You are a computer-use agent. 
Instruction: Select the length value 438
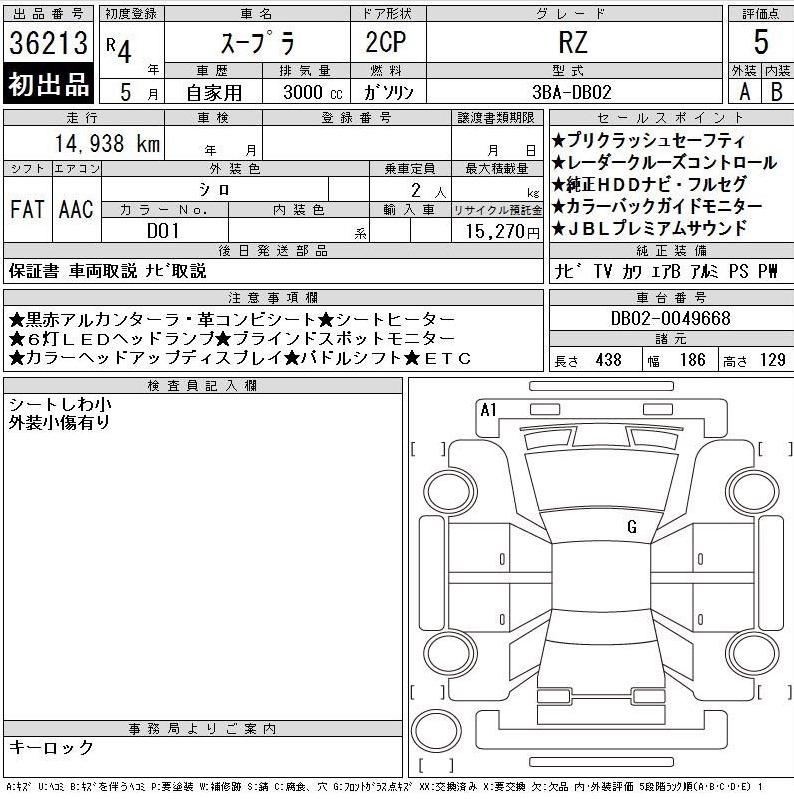(x=608, y=360)
